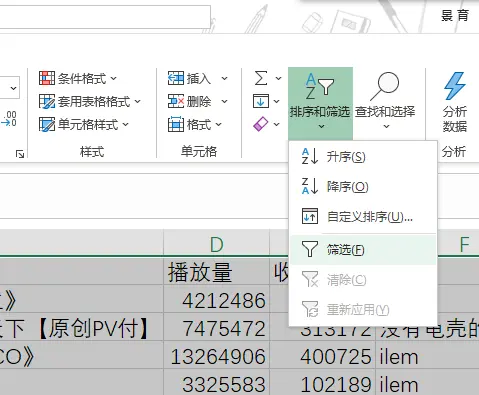479x395 pixels.
Task: Expand the Conditional Formatting chevron
Action: point(114,79)
